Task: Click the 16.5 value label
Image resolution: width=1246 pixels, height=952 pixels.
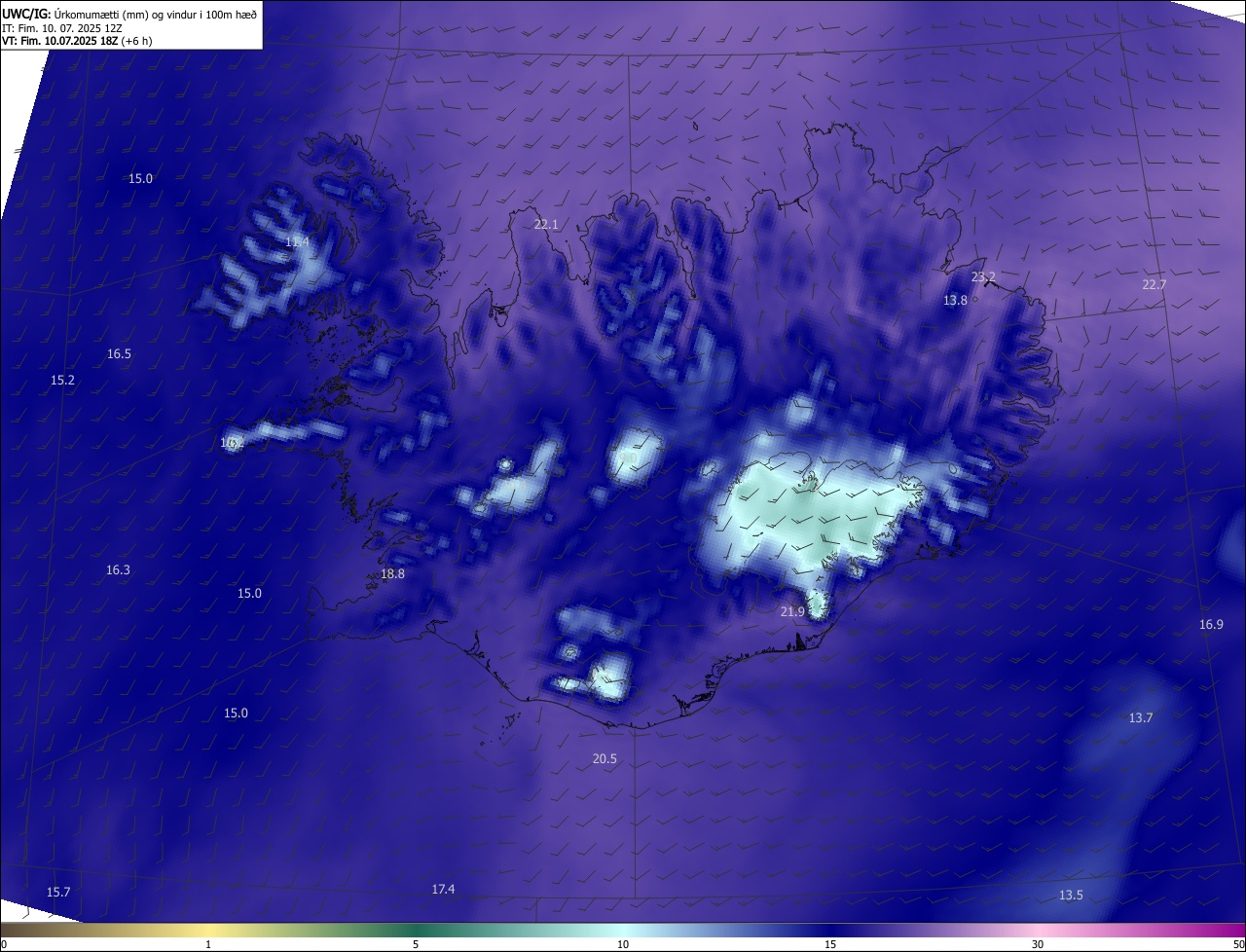Action: point(119,353)
